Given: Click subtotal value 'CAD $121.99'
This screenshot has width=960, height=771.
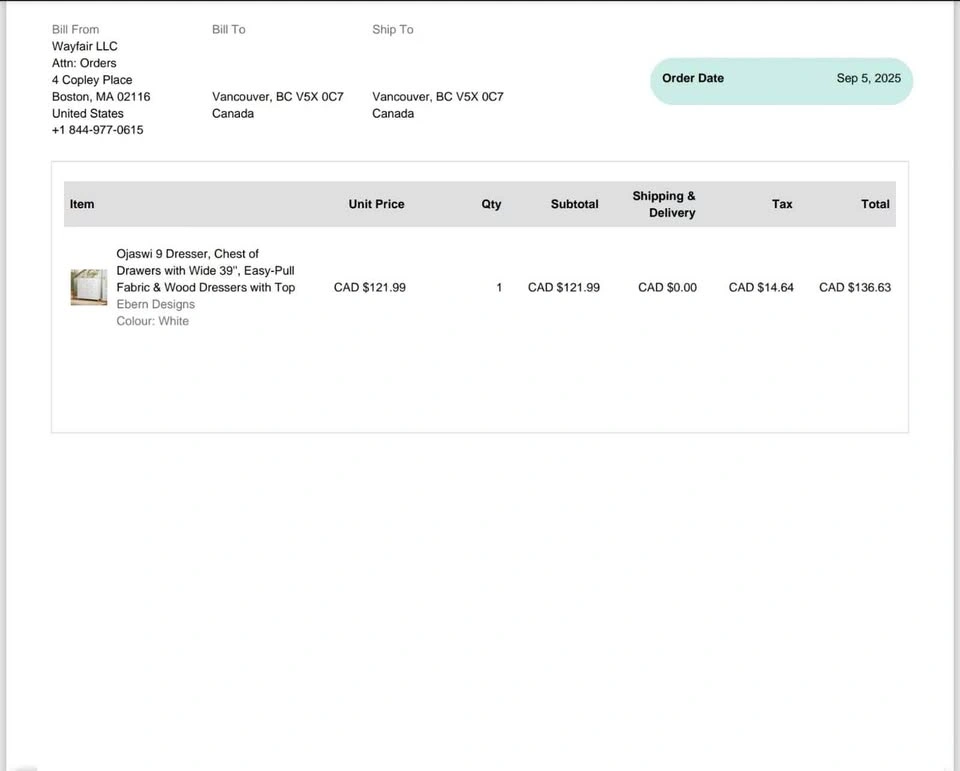Looking at the screenshot, I should [x=564, y=287].
